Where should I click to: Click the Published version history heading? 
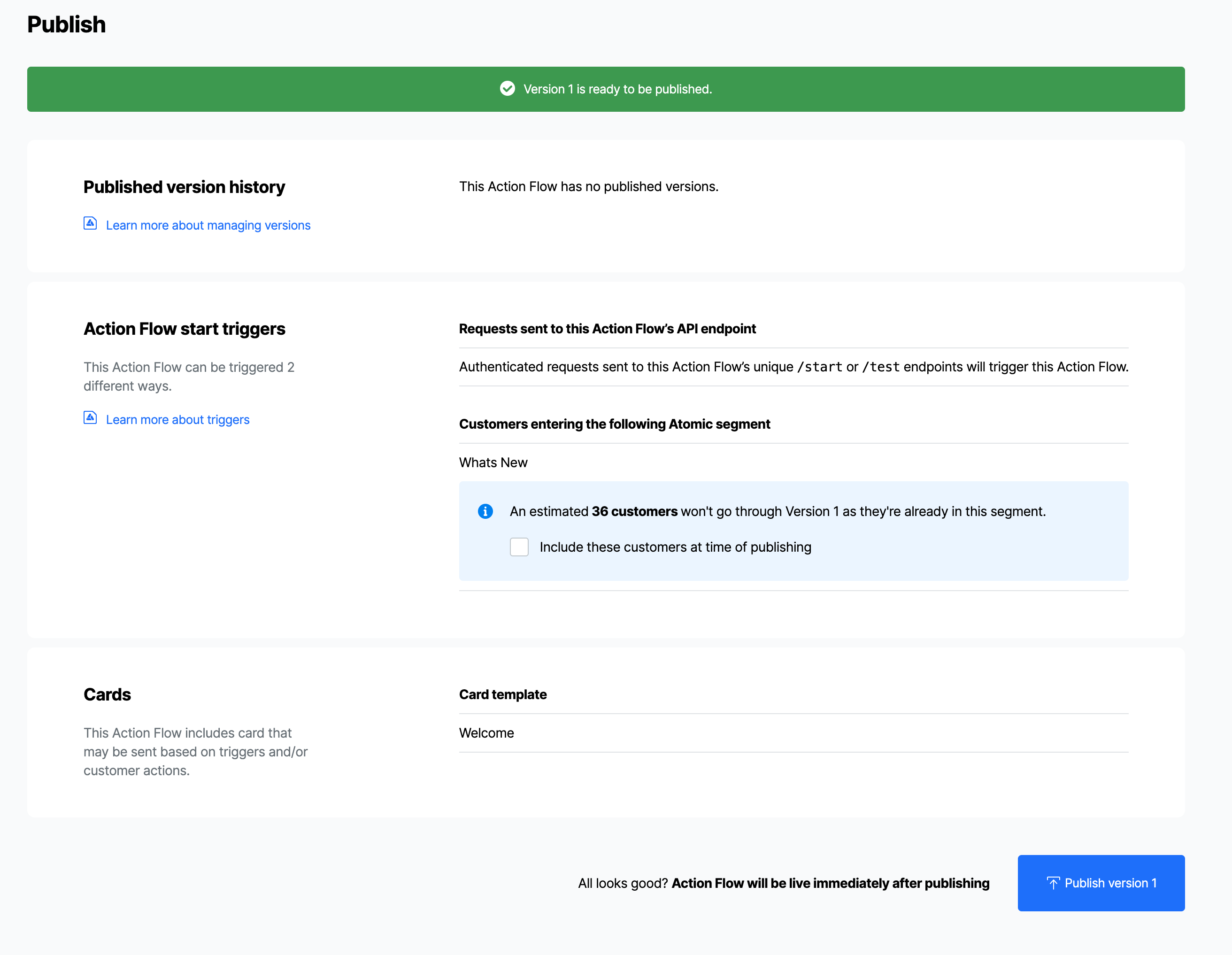pos(185,187)
